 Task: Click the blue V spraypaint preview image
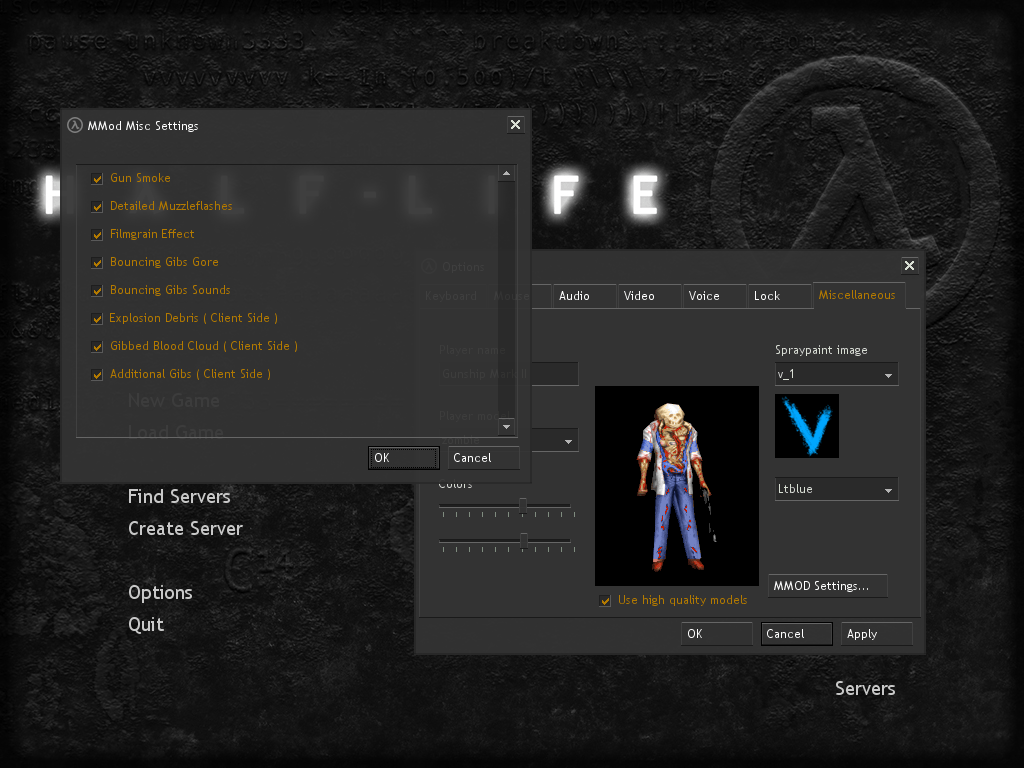pyautogui.click(x=807, y=426)
